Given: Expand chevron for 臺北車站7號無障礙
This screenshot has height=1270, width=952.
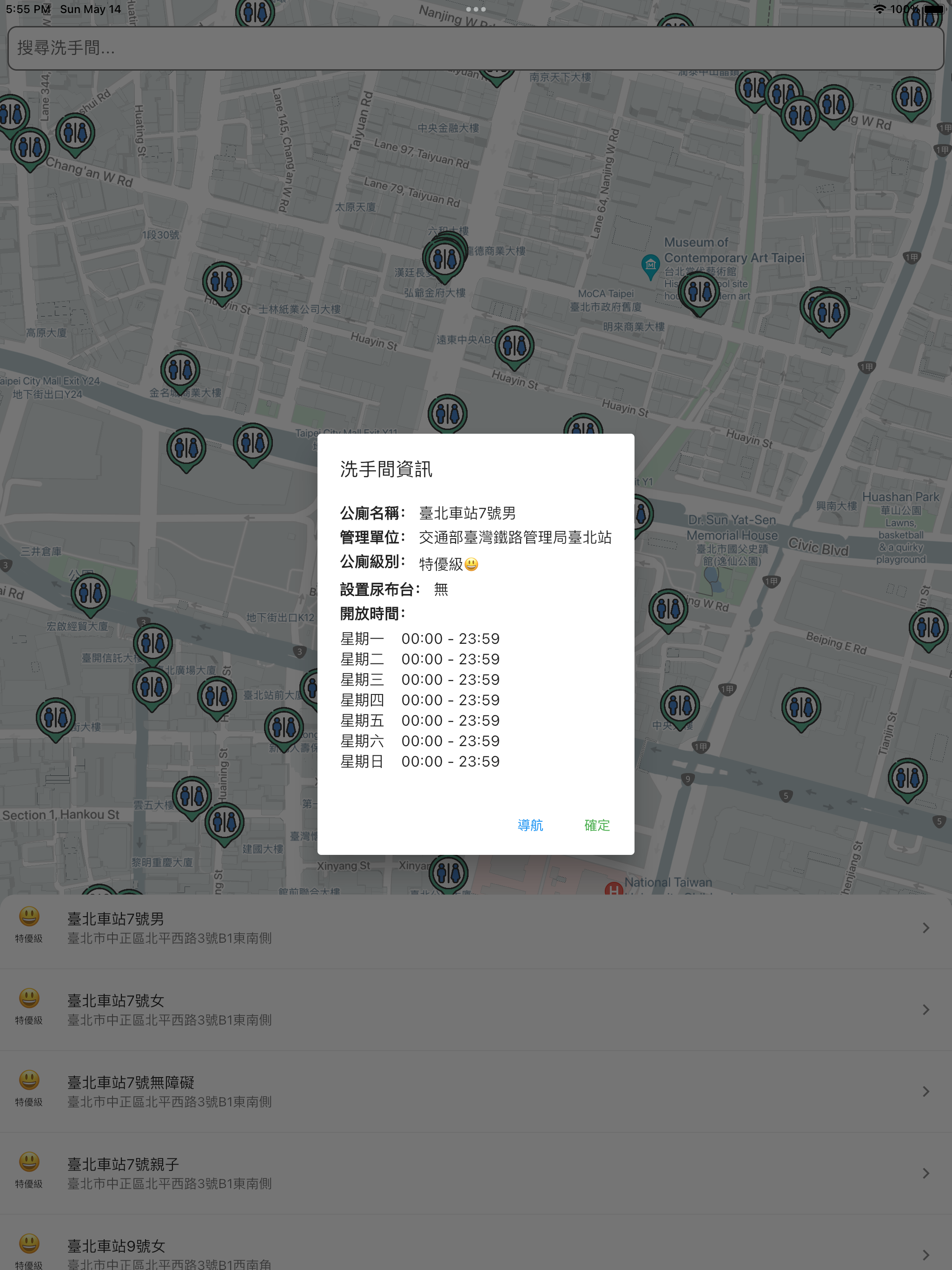Looking at the screenshot, I should pyautogui.click(x=926, y=1091).
